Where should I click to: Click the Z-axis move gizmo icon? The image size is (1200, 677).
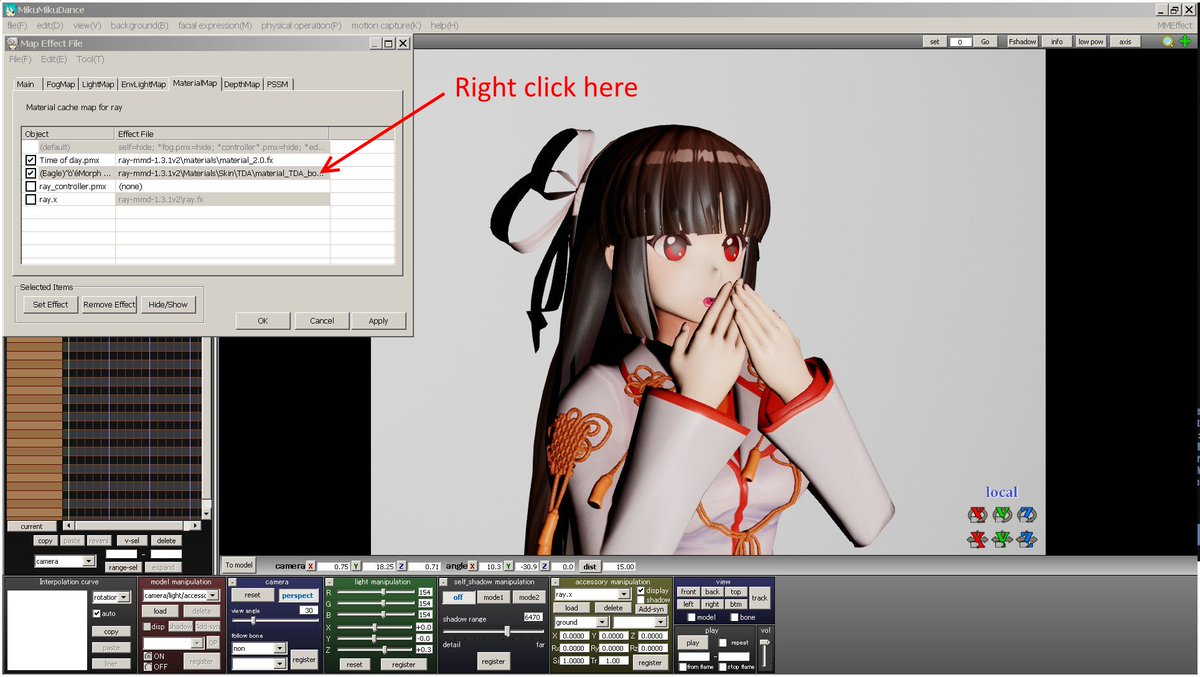pos(1026,539)
